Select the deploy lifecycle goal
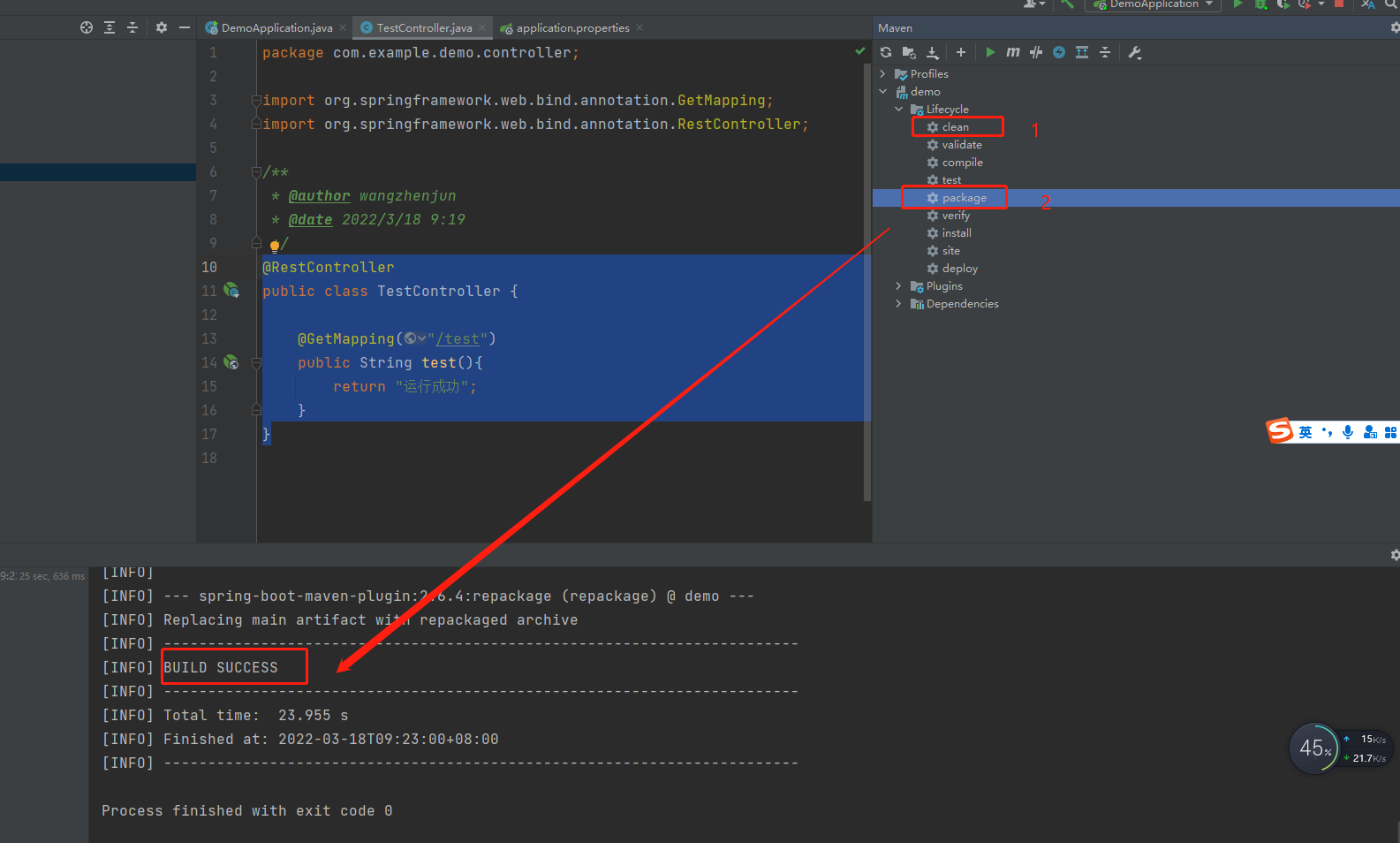 point(959,269)
